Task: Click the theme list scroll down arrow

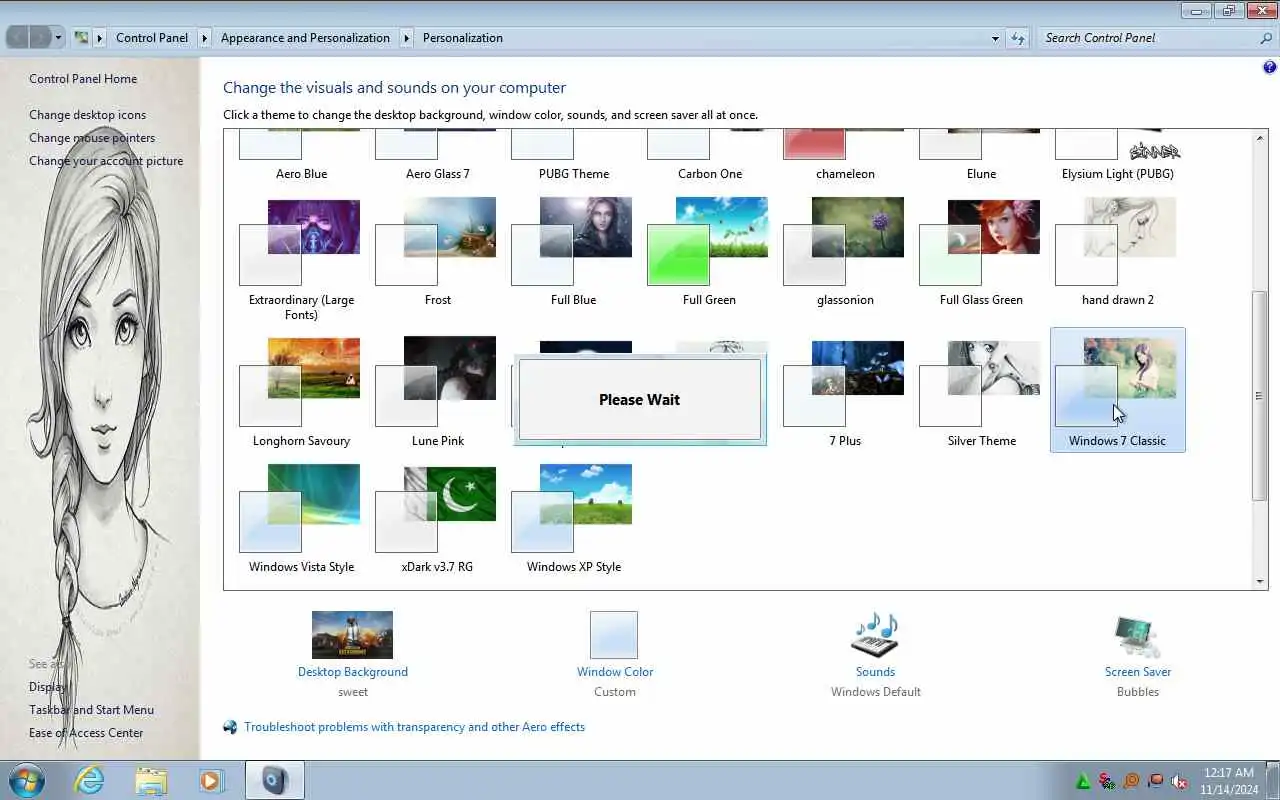Action: point(1260,581)
